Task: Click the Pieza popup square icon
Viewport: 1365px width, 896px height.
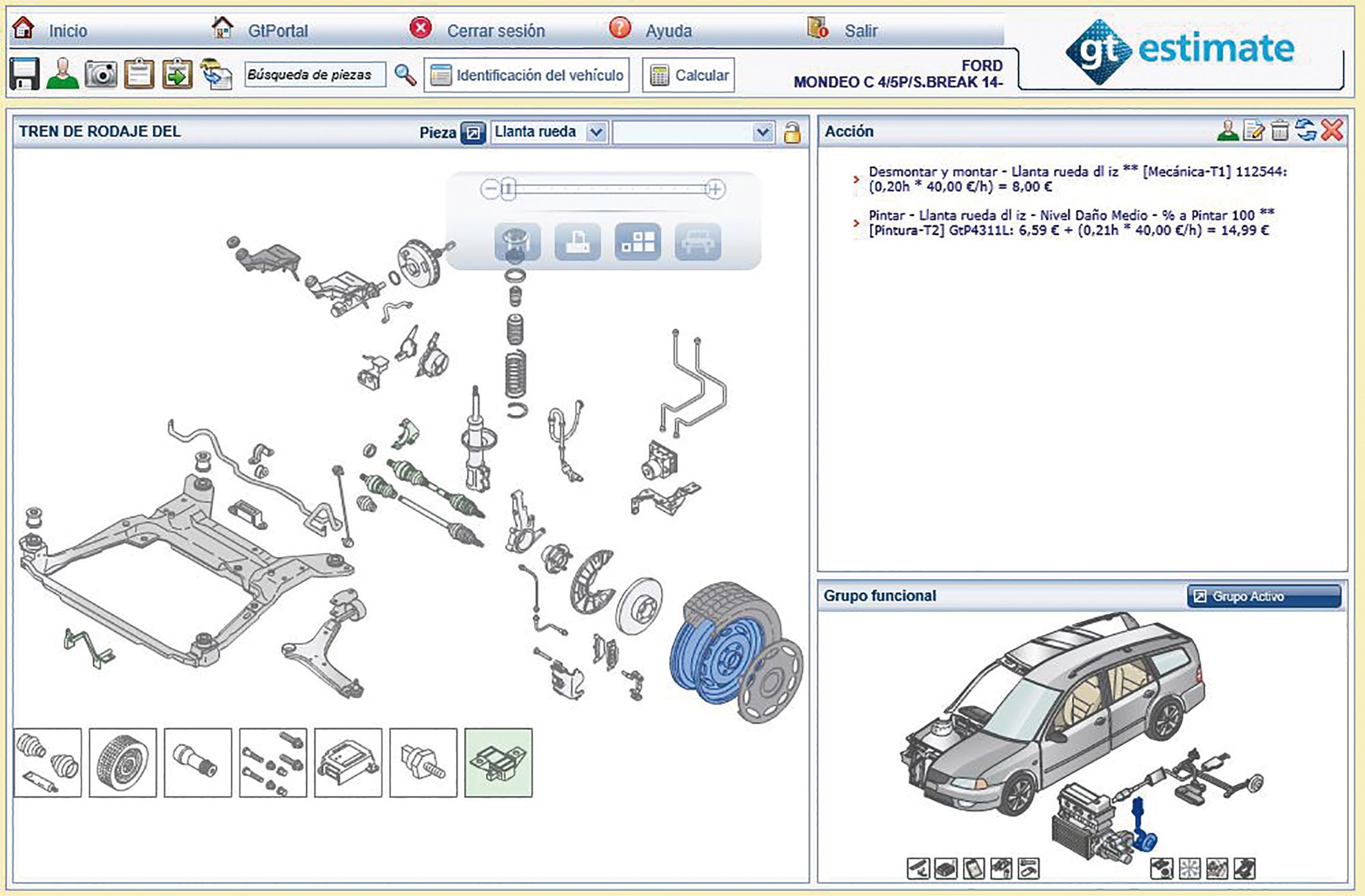Action: [473, 132]
